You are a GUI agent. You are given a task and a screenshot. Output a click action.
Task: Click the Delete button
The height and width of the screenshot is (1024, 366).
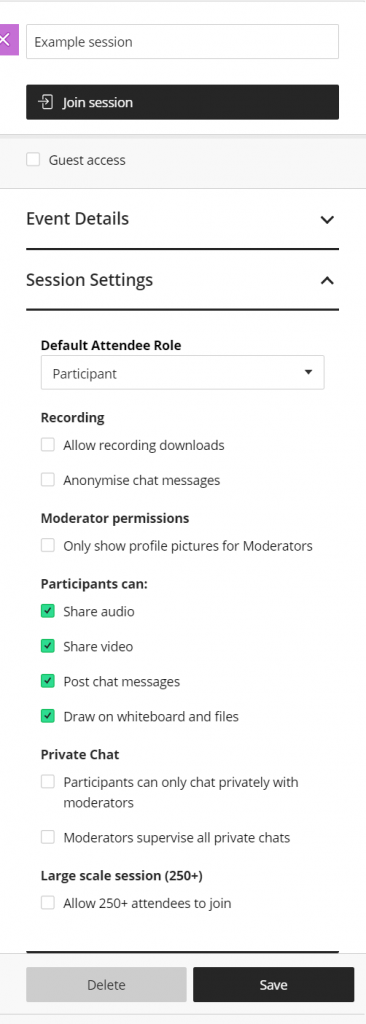click(x=107, y=985)
